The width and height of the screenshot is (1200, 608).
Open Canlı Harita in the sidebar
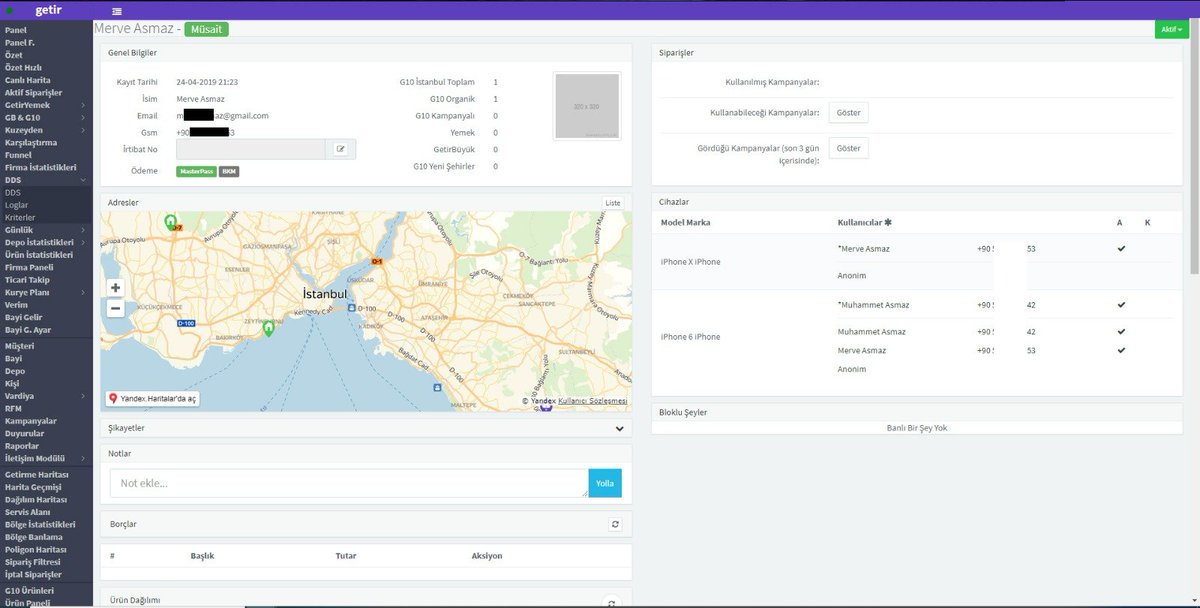[x=28, y=80]
